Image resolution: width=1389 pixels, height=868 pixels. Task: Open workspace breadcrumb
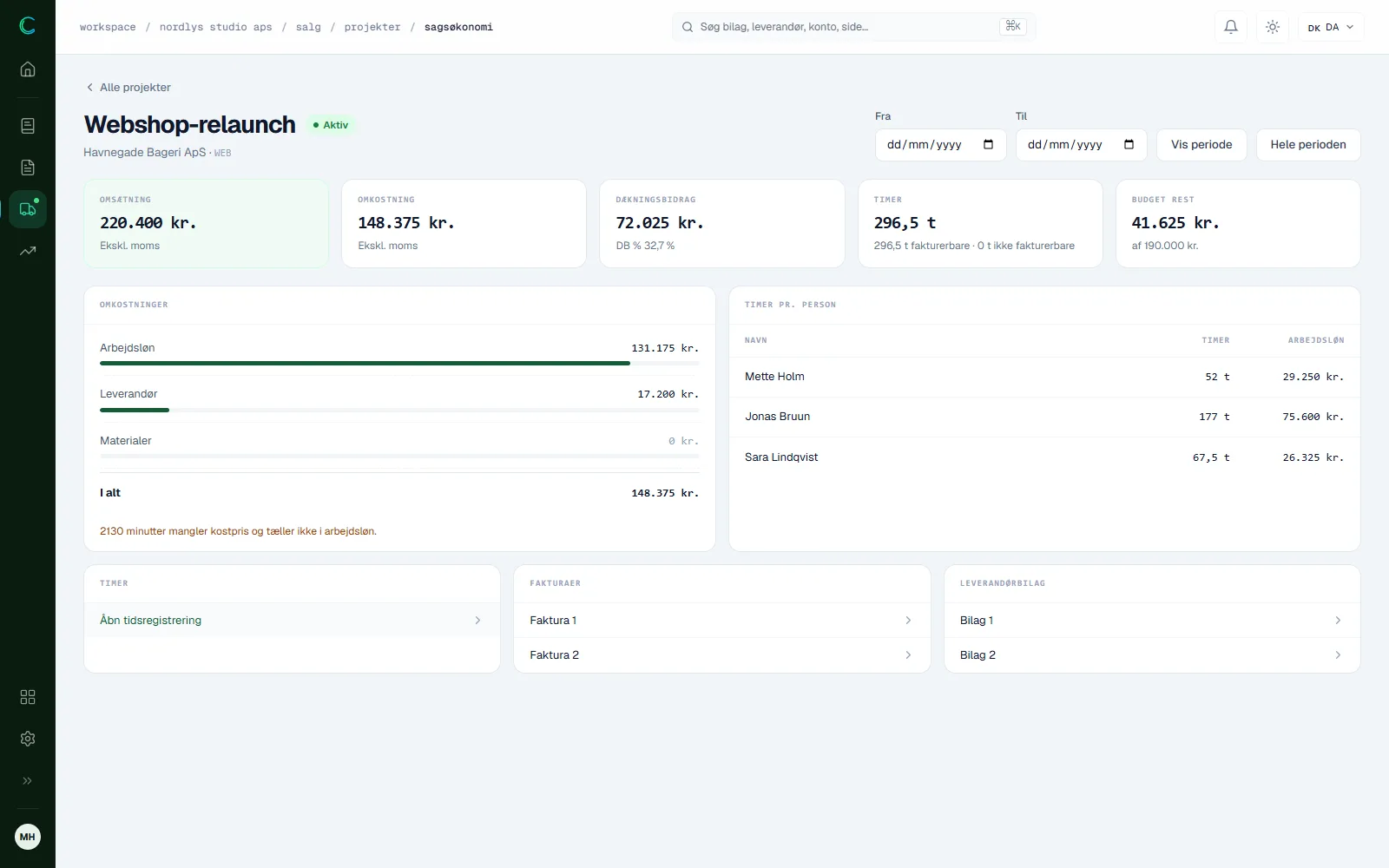(x=108, y=27)
